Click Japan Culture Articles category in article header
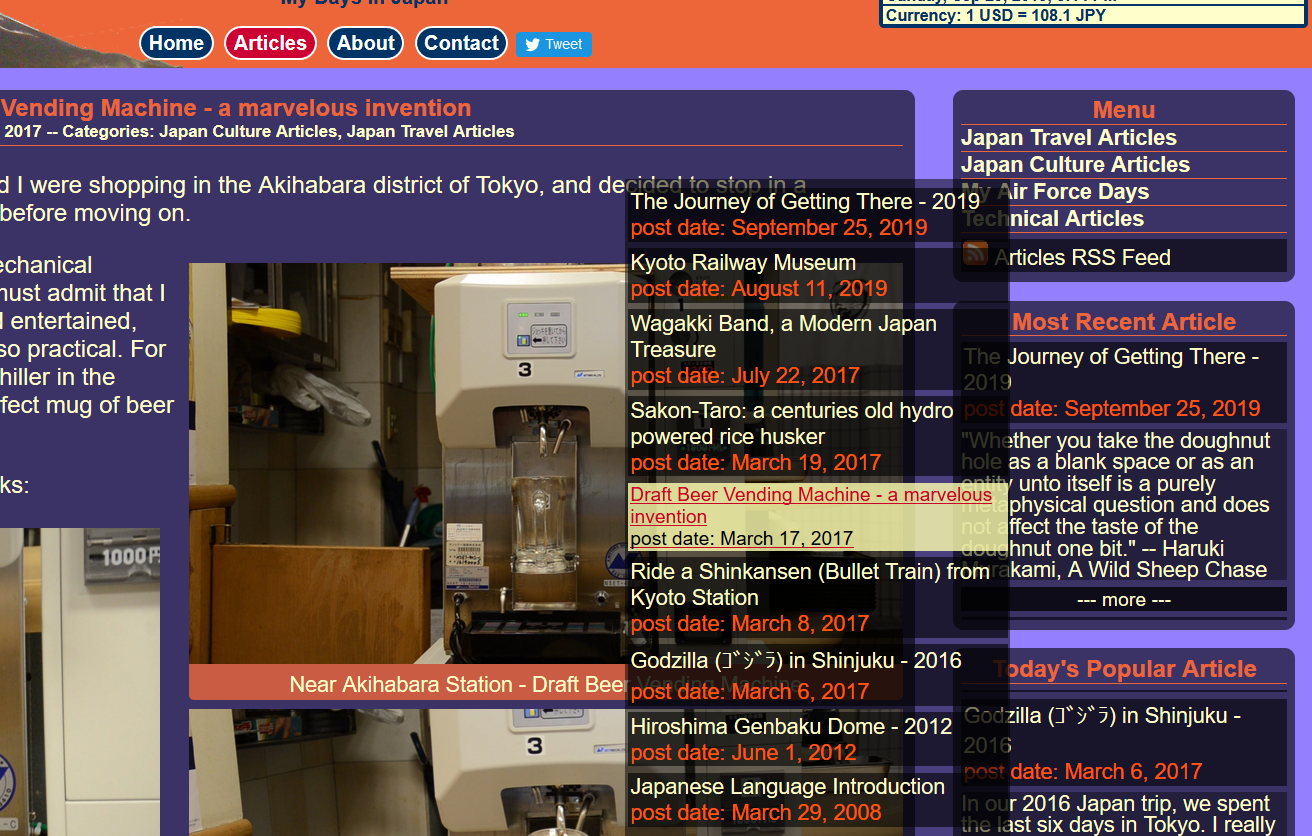The image size is (1312, 836). 248,131
